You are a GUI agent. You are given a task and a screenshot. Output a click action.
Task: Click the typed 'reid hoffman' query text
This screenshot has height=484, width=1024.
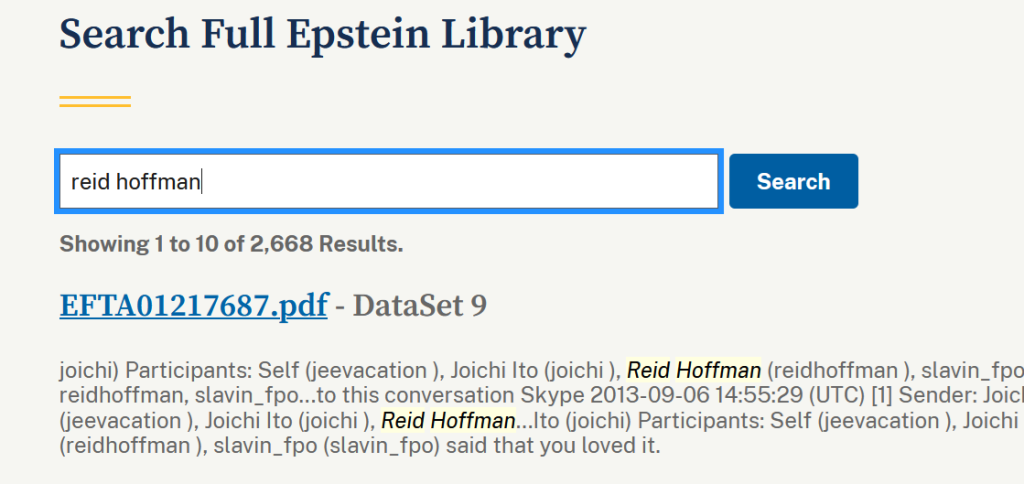pyautogui.click(x=135, y=182)
